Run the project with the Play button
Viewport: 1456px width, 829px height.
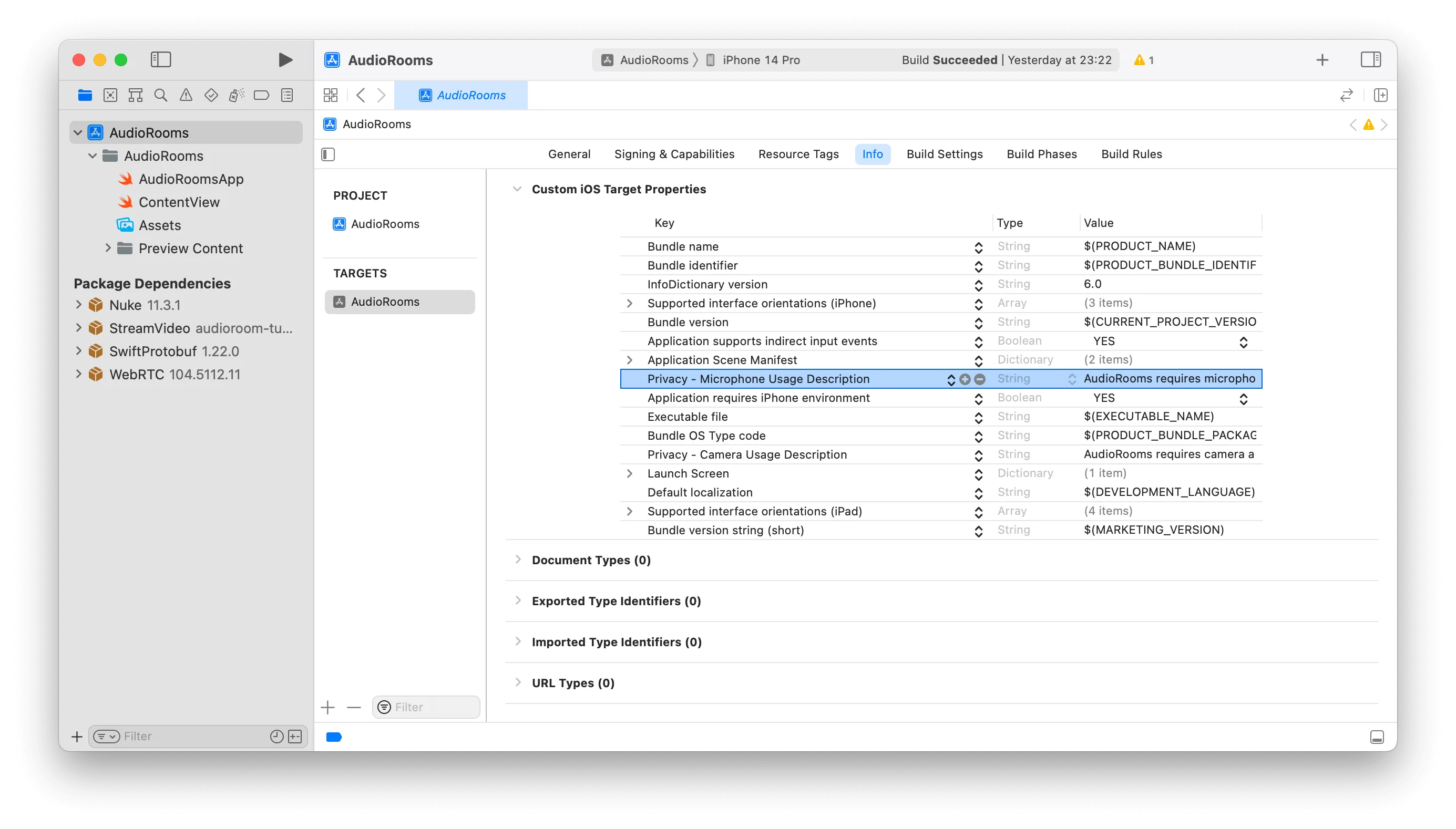point(284,59)
